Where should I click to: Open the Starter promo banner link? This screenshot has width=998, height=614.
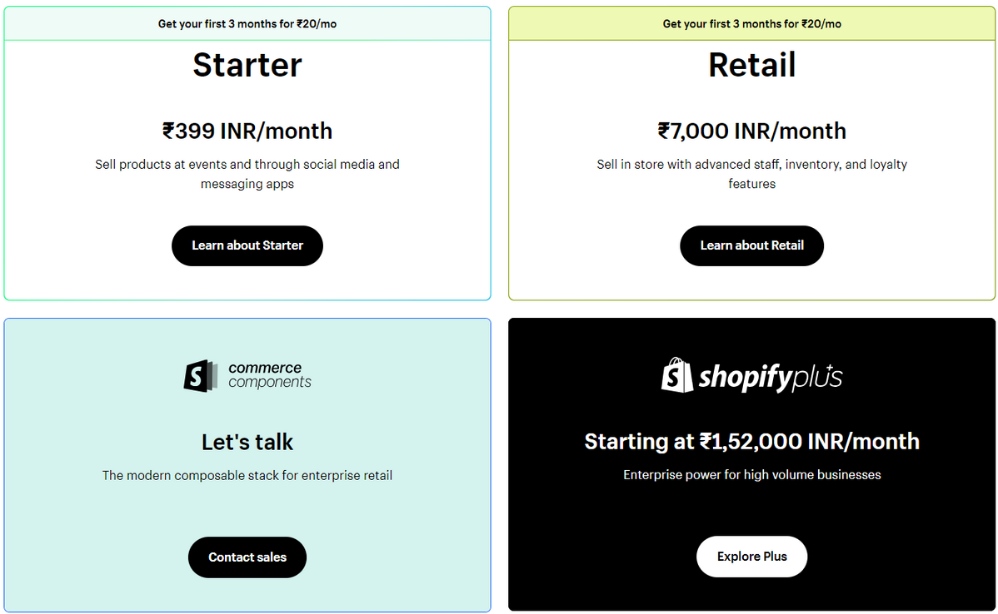pos(246,23)
